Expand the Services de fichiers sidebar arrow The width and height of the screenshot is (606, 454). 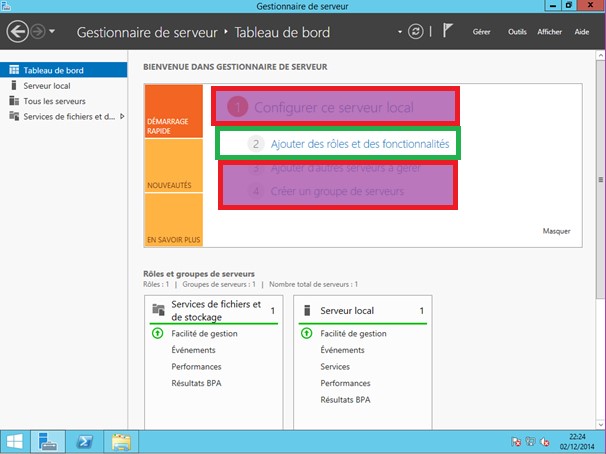point(122,116)
